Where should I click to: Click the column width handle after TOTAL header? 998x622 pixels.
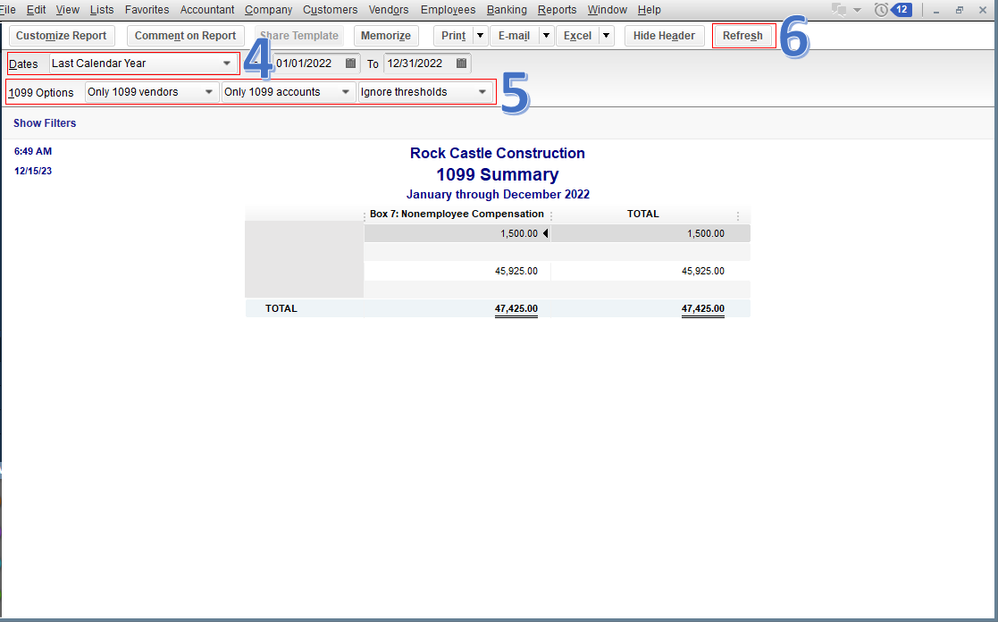(738, 216)
